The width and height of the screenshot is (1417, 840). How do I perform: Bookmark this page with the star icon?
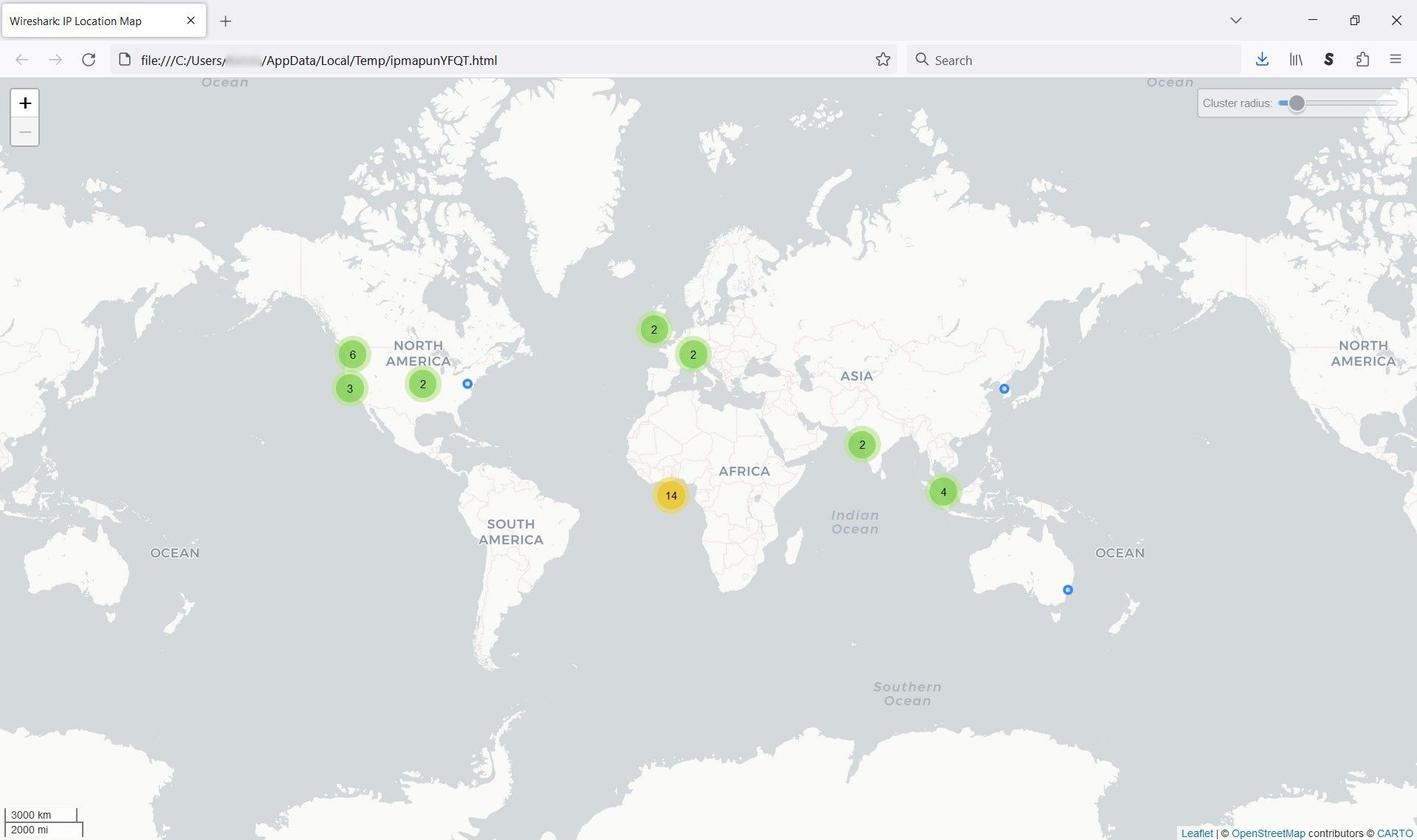882,60
